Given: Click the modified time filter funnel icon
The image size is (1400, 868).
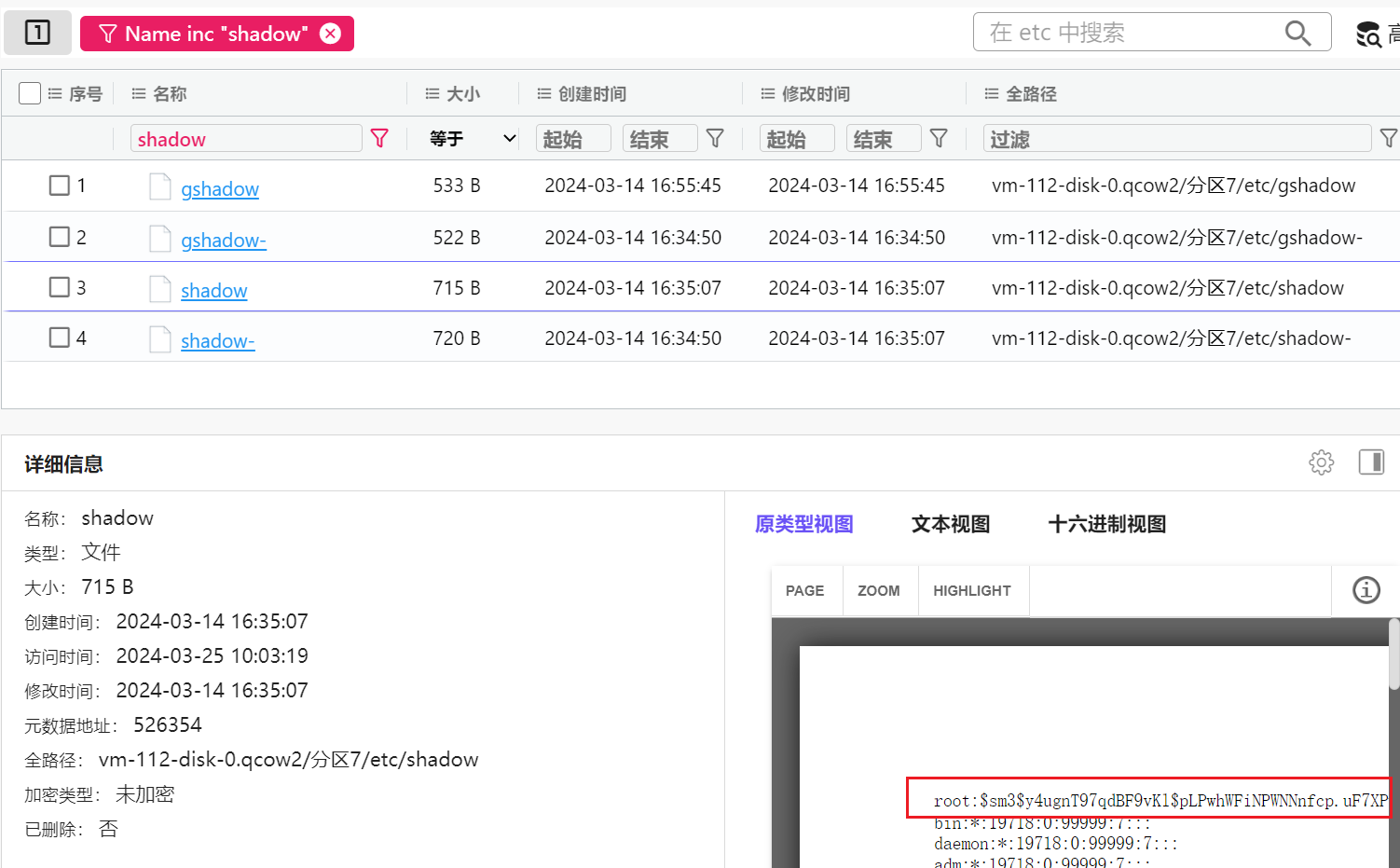Looking at the screenshot, I should (x=939, y=139).
